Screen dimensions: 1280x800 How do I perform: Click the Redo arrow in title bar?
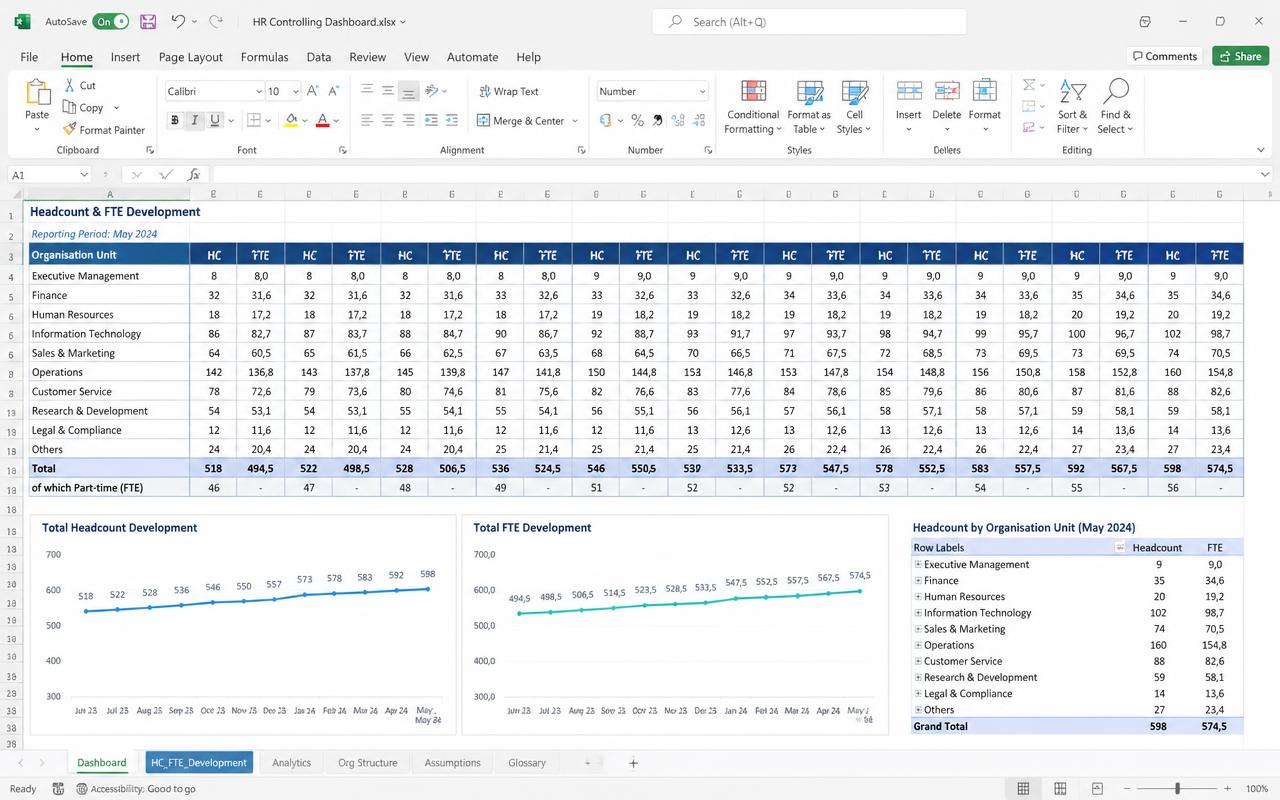[x=216, y=21]
